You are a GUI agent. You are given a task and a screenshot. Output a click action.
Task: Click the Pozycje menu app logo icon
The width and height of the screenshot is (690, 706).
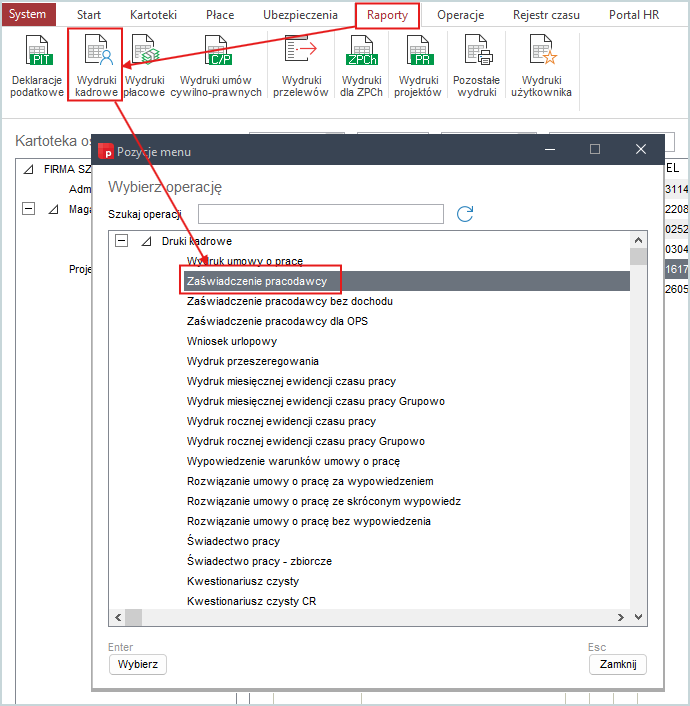point(106,151)
